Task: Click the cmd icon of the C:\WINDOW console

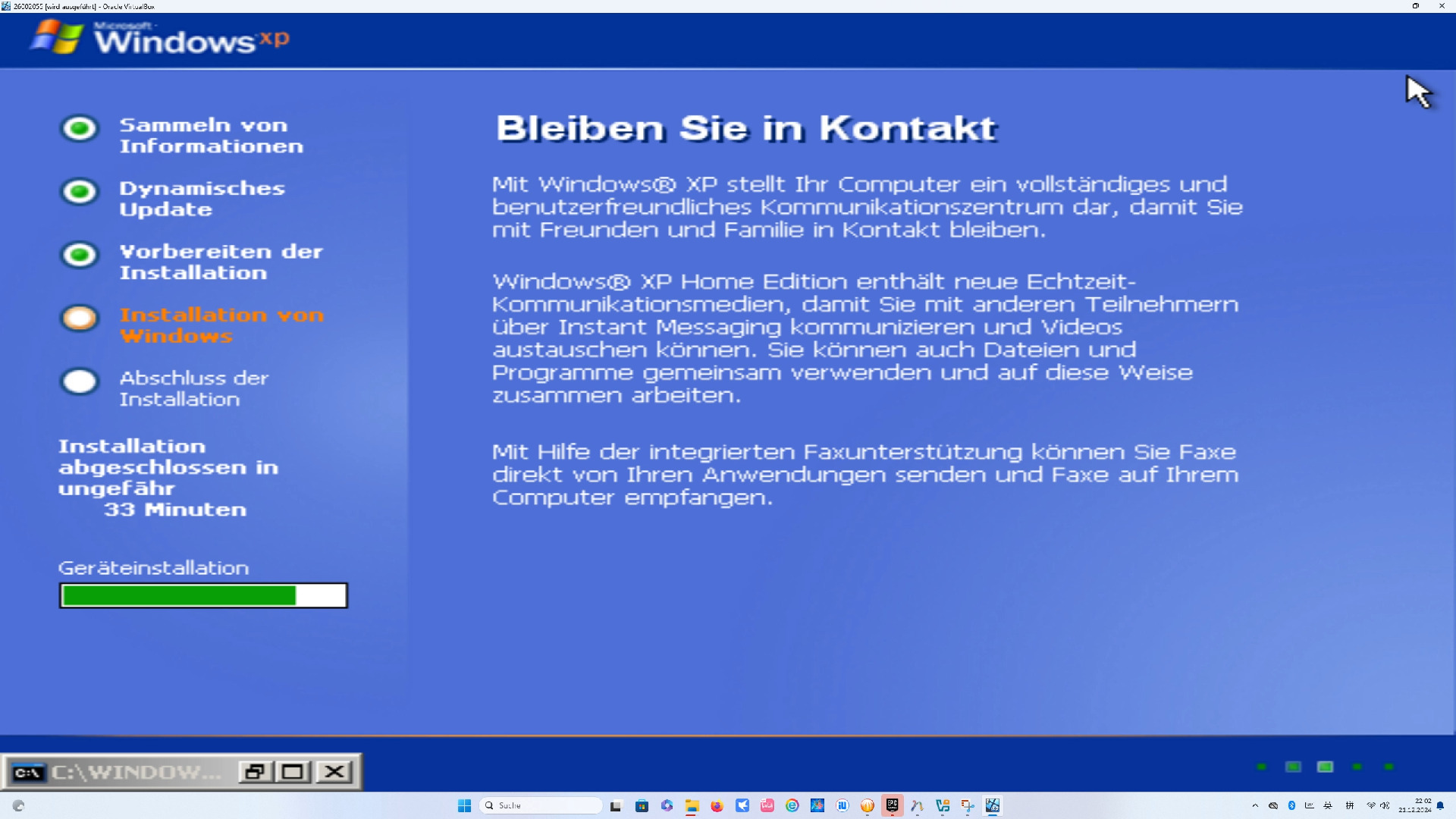Action: pyautogui.click(x=29, y=773)
